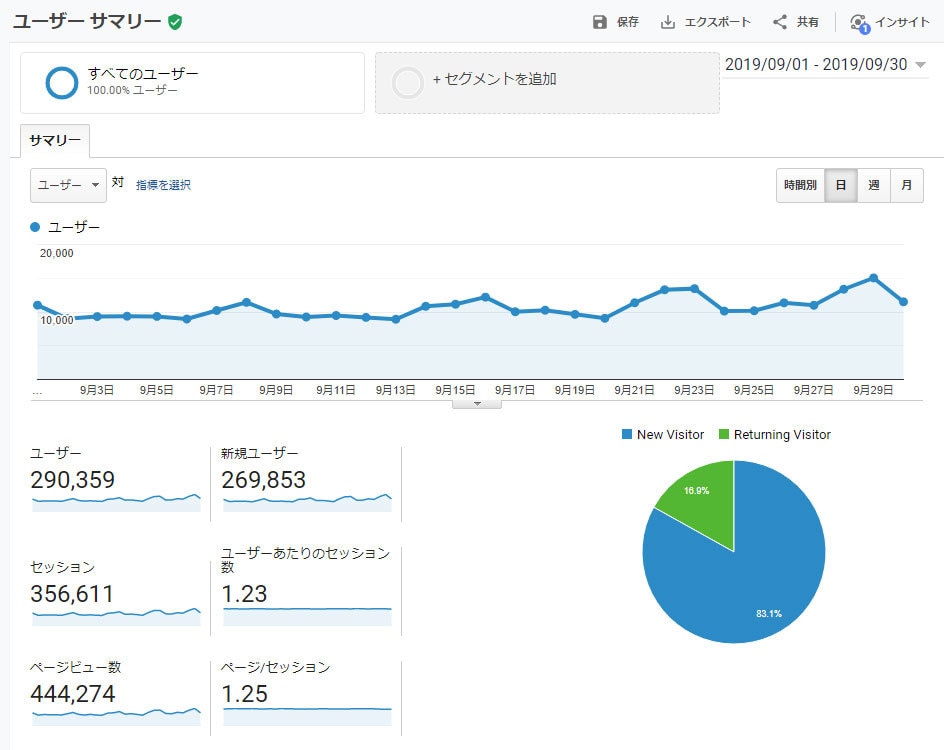The image size is (944, 750).
Task: Click the 保存 button label
Action: 627,22
